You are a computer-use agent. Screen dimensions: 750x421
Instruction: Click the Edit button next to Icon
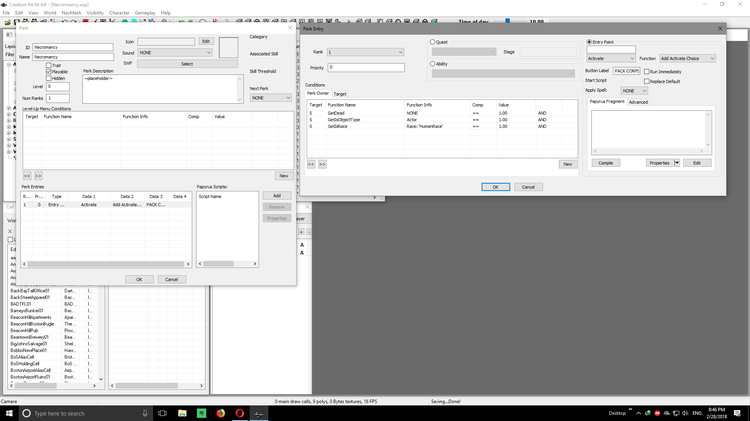[x=206, y=42]
